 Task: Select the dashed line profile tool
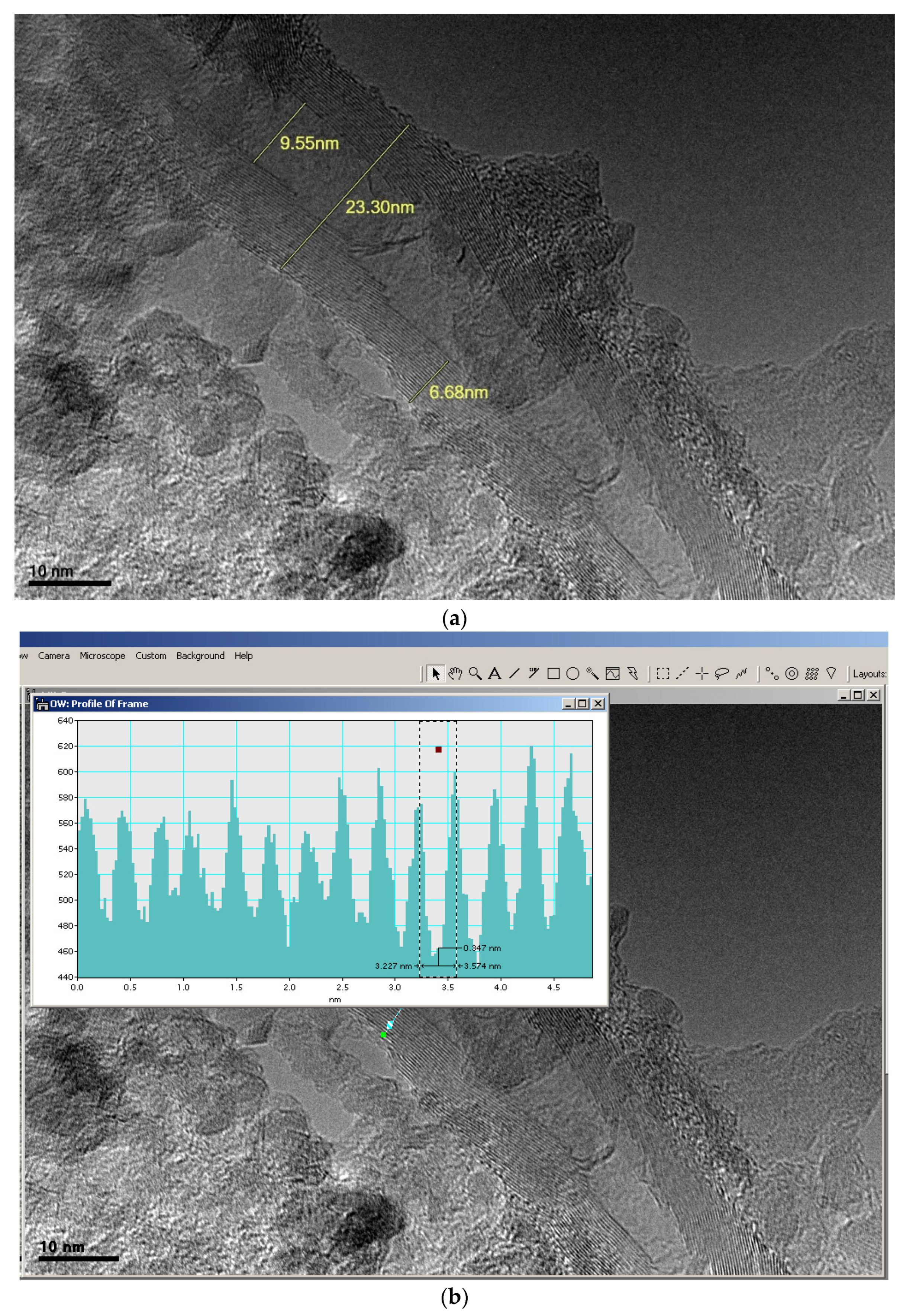[x=682, y=673]
